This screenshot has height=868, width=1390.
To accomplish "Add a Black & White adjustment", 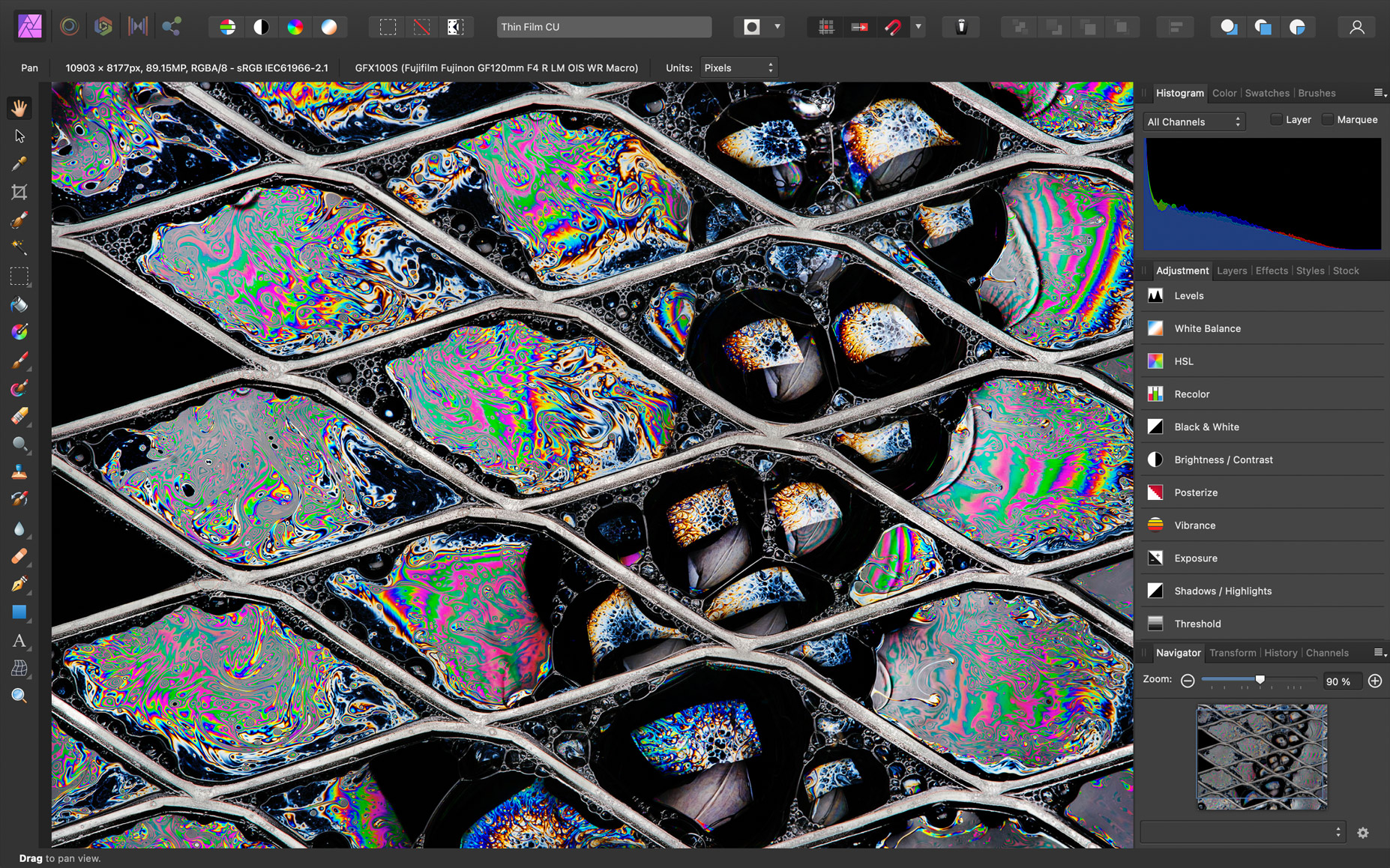I will click(x=1206, y=427).
